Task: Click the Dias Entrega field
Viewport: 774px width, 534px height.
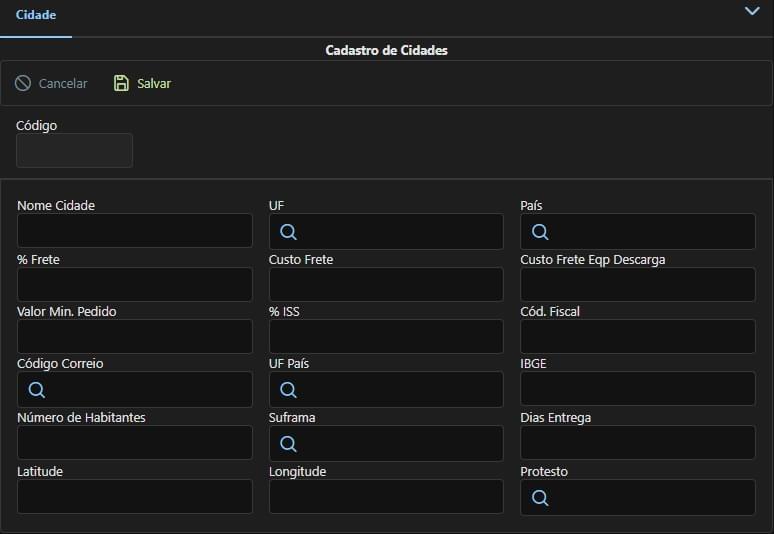Action: coord(638,442)
